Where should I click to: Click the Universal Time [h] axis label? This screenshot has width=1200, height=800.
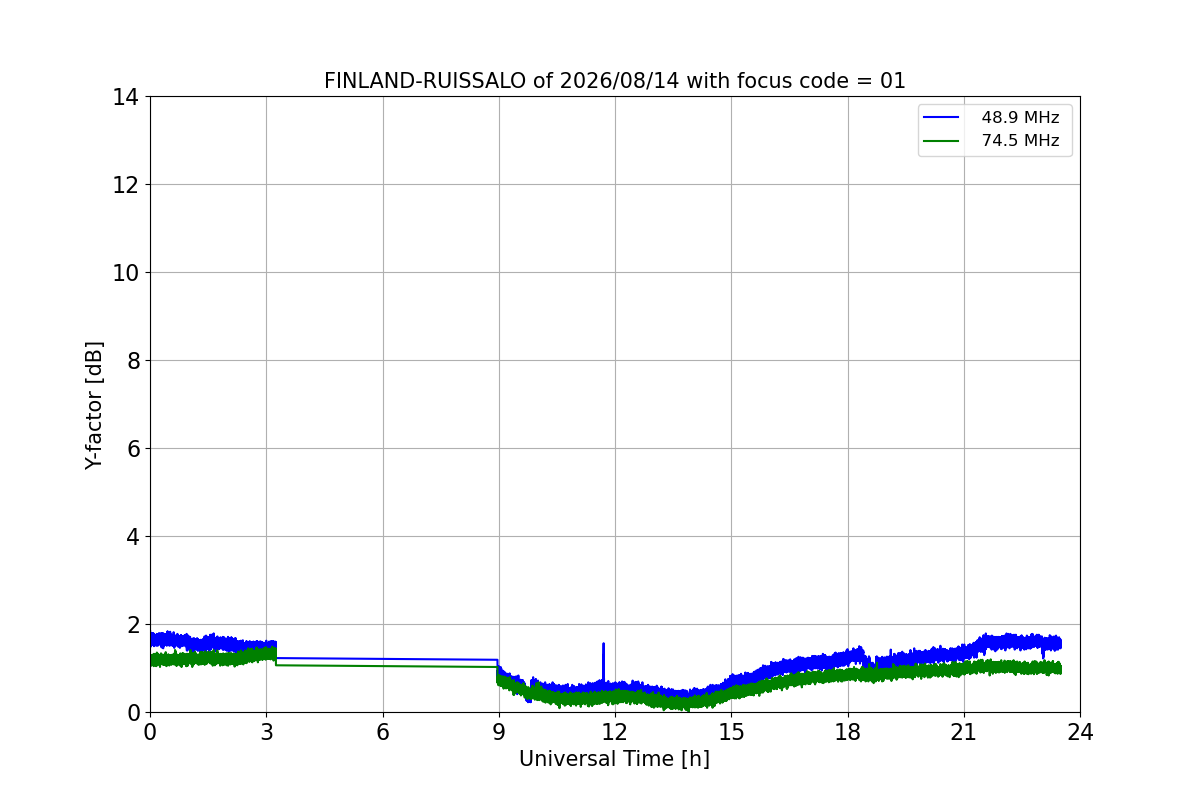point(614,759)
